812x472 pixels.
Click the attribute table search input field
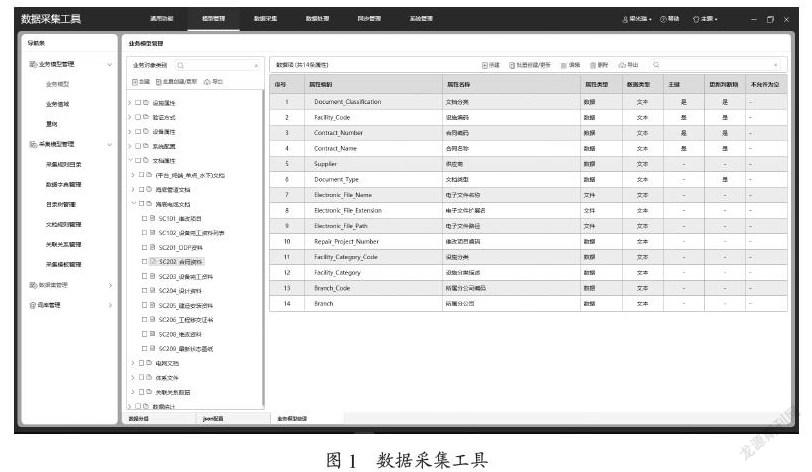717,65
